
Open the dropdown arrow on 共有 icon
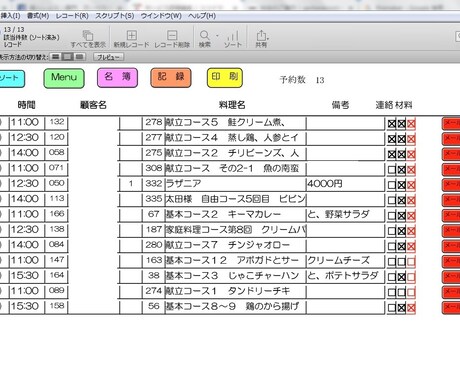click(x=268, y=38)
